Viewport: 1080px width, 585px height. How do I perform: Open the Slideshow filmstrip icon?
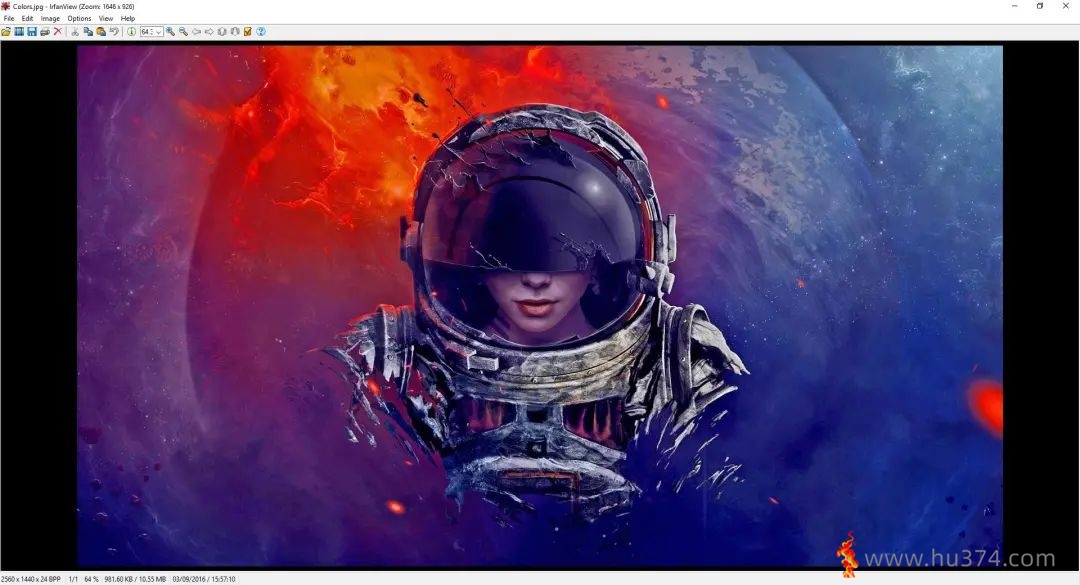19,32
